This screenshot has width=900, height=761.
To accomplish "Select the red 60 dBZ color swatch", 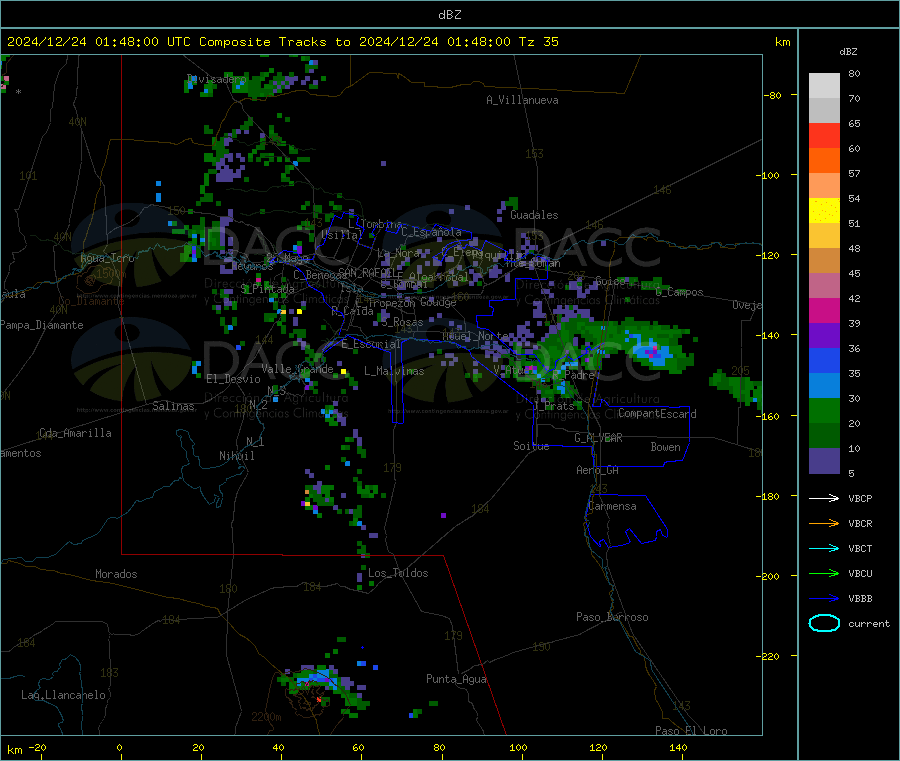I will 824,135.
